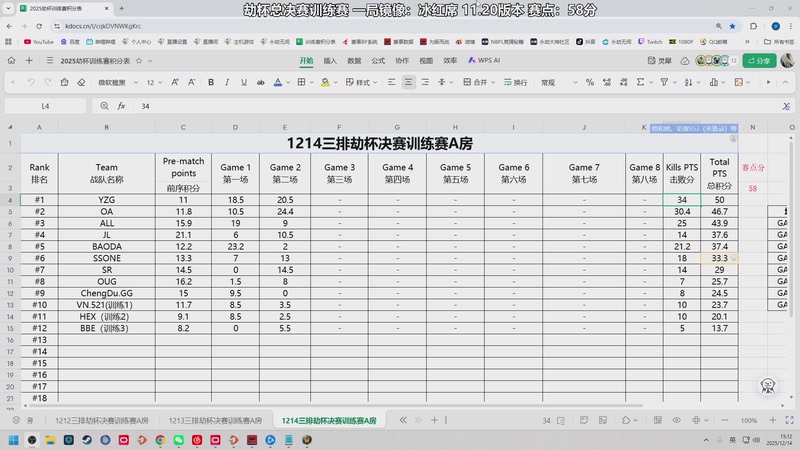This screenshot has height=450, width=800.
Task: Switch to the 公式 tab
Action: (378, 60)
